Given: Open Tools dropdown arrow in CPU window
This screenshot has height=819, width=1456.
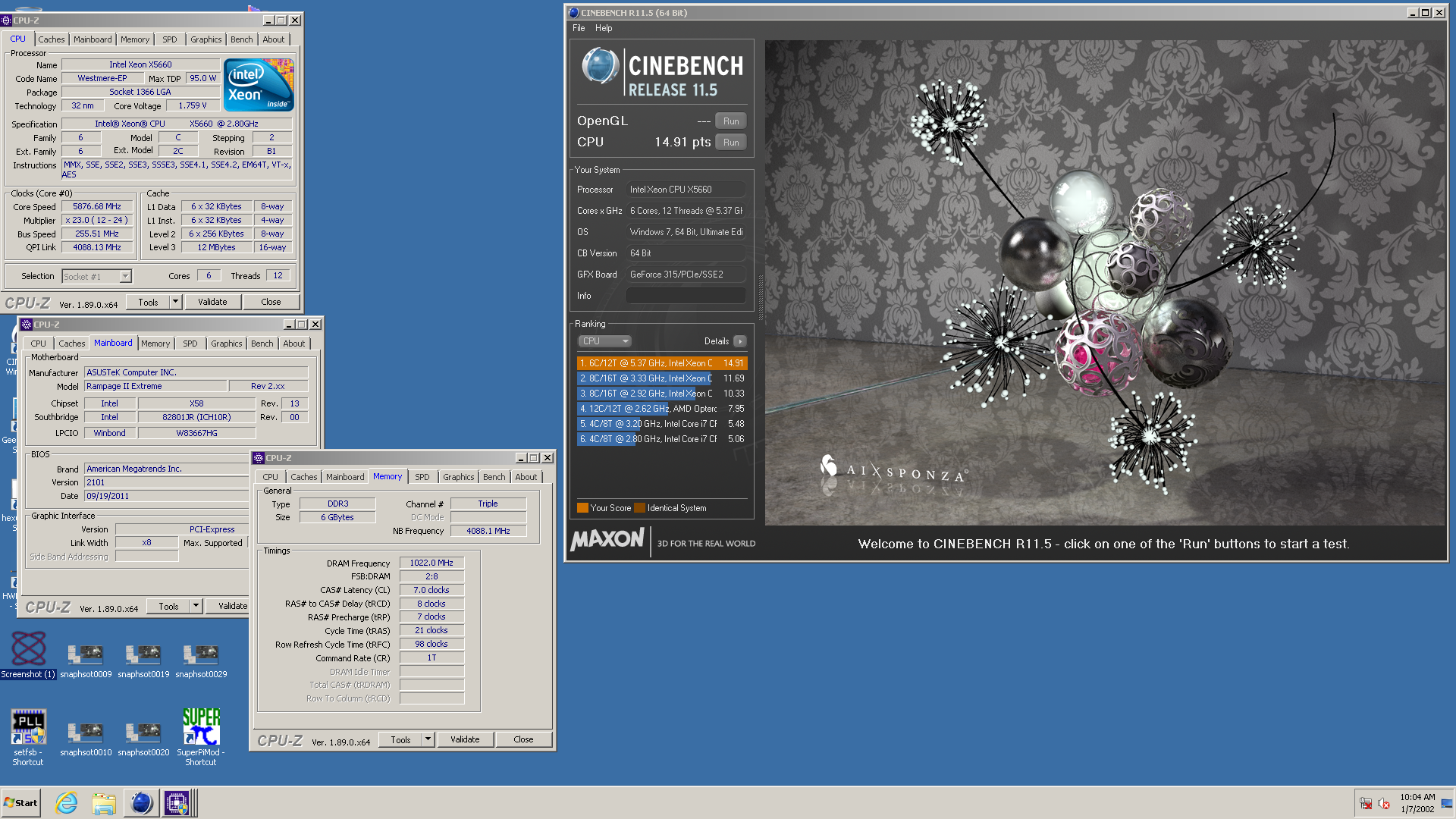Looking at the screenshot, I should (175, 302).
